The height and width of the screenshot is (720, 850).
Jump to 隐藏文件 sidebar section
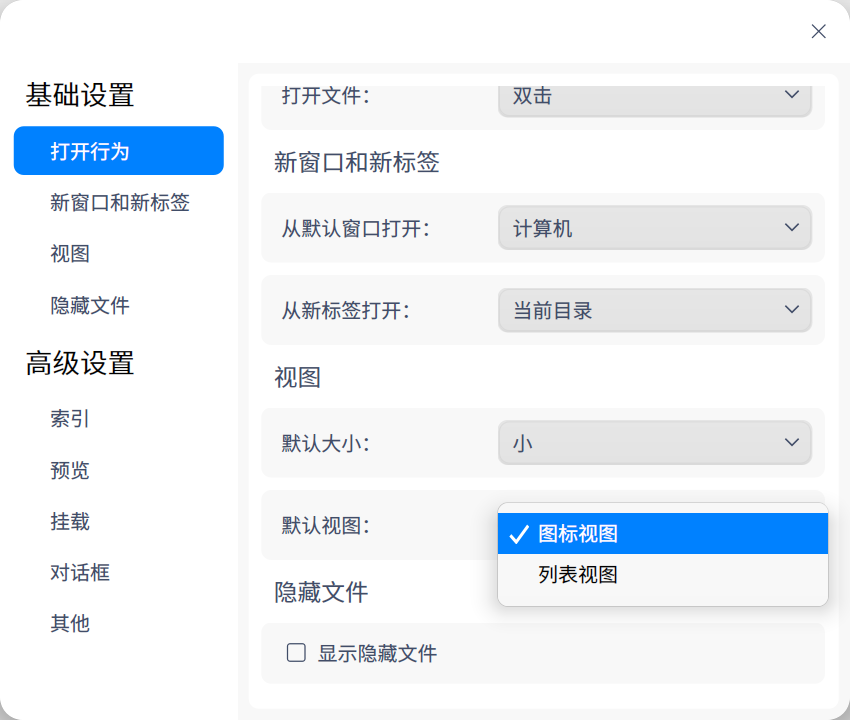tap(90, 305)
